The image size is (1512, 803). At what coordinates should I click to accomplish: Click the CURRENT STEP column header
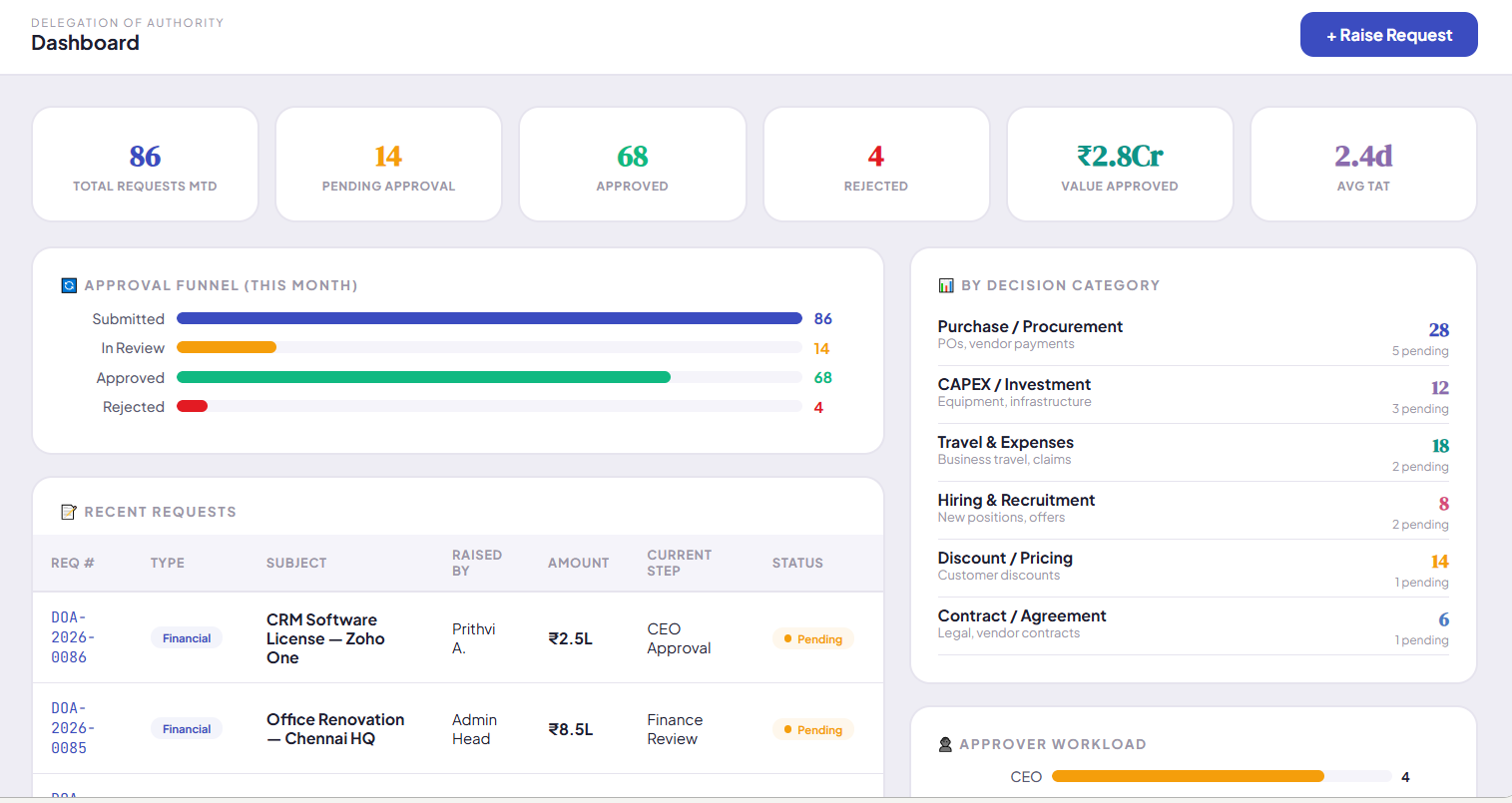[680, 563]
